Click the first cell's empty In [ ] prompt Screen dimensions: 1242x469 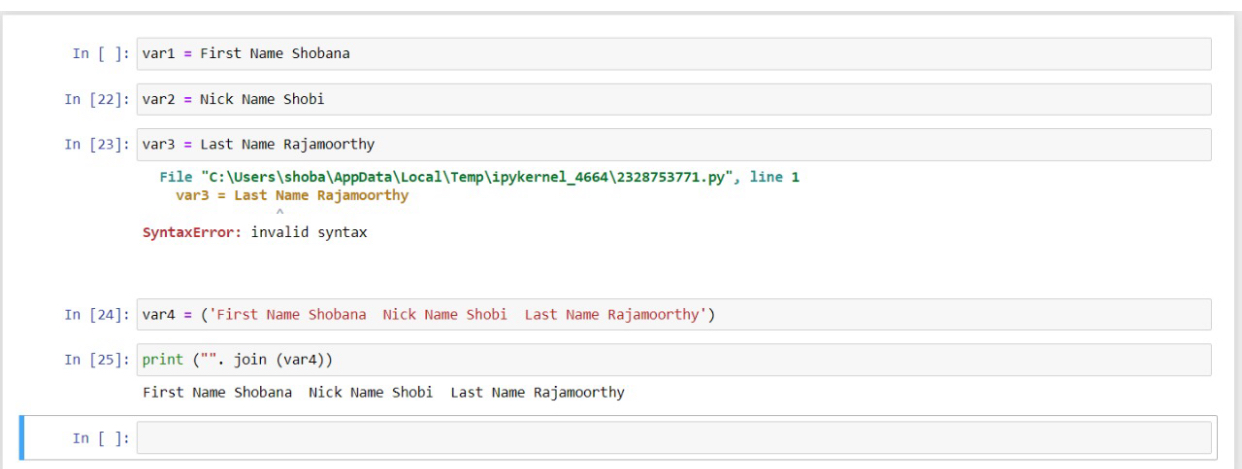[x=100, y=54]
